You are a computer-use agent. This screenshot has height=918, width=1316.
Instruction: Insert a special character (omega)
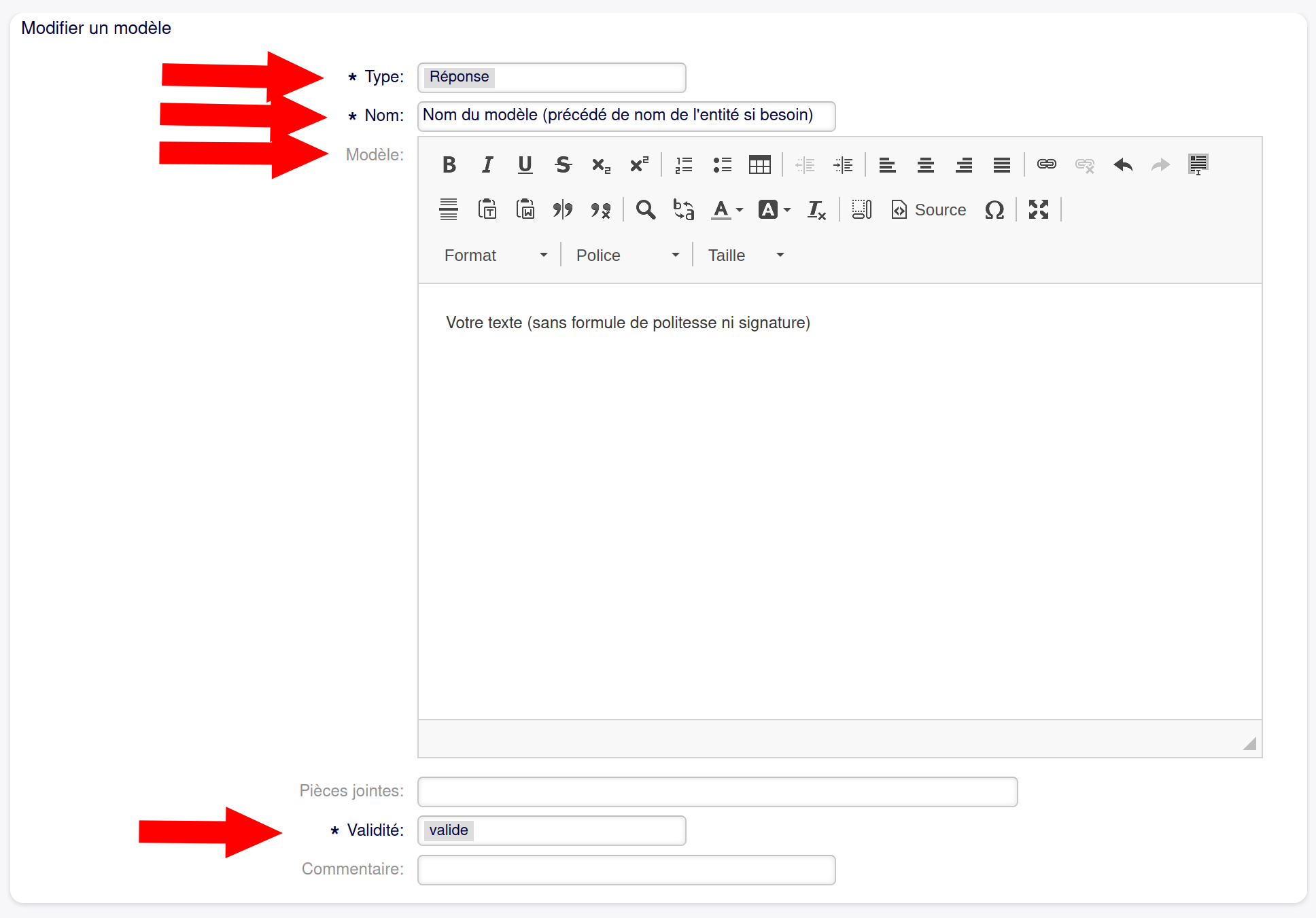pos(994,210)
